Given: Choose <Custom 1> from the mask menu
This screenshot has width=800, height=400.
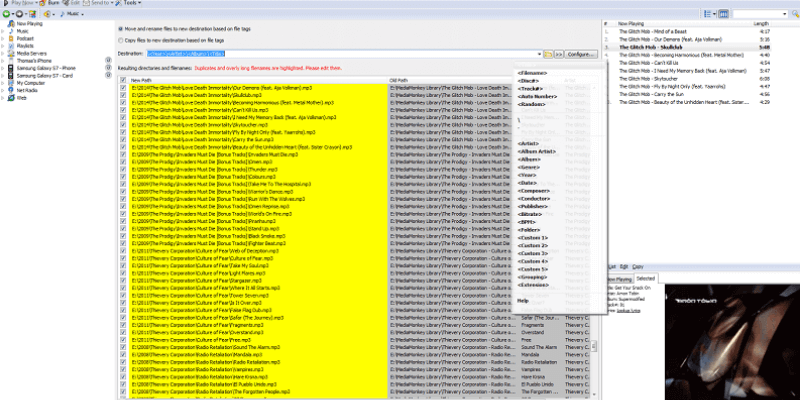Looking at the screenshot, I should coord(533,238).
